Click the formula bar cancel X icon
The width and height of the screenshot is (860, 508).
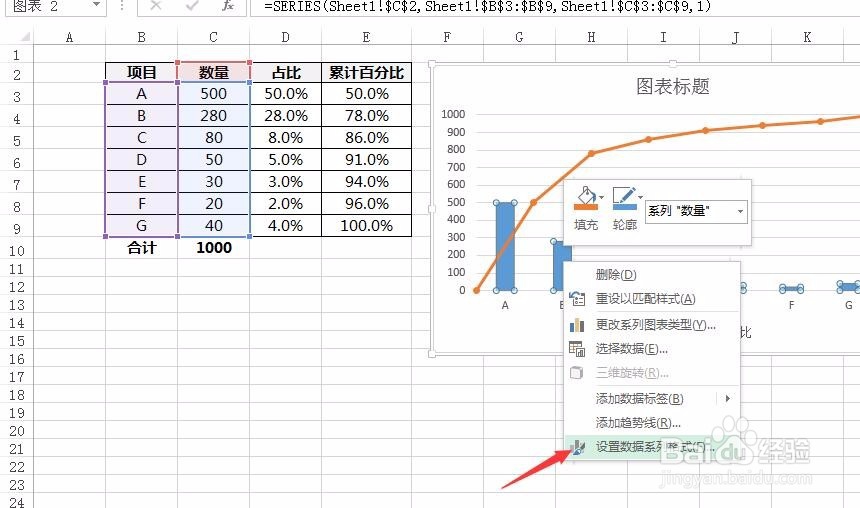tap(156, 5)
